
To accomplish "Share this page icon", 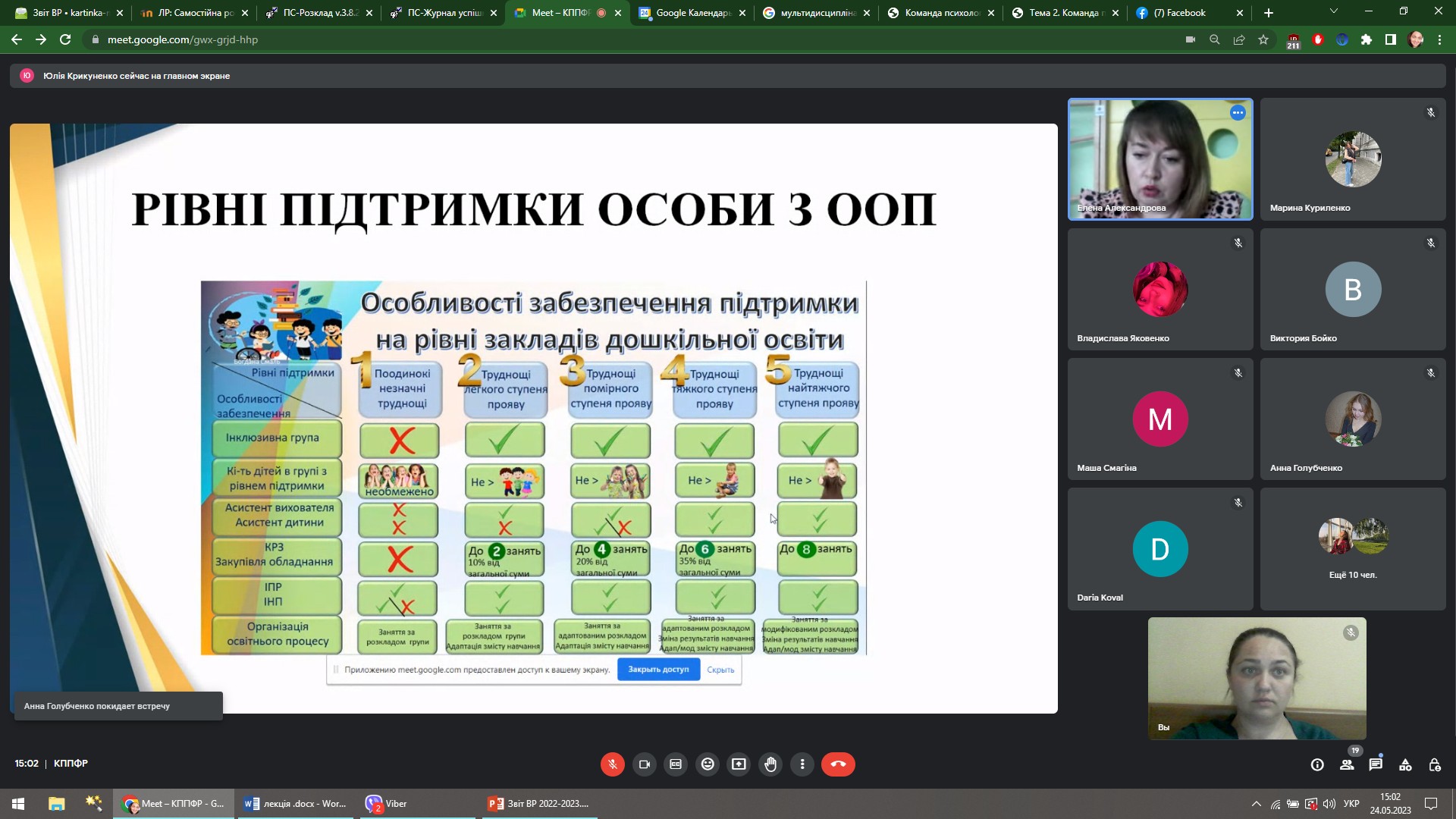I will coord(1239,39).
